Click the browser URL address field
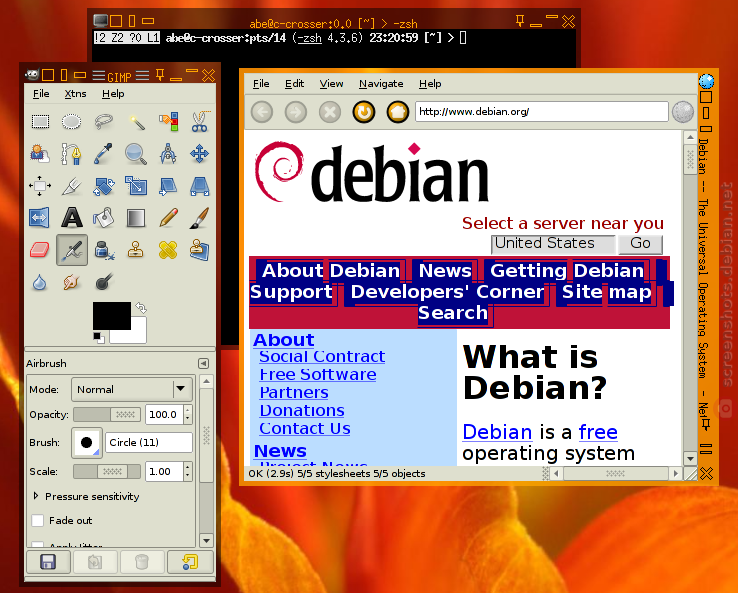 click(542, 112)
